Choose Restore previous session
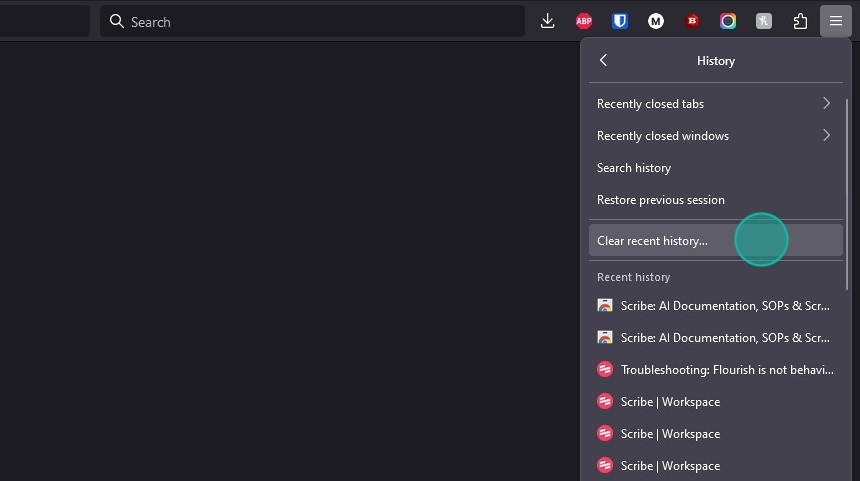The height and width of the screenshot is (481, 860). pos(716,200)
